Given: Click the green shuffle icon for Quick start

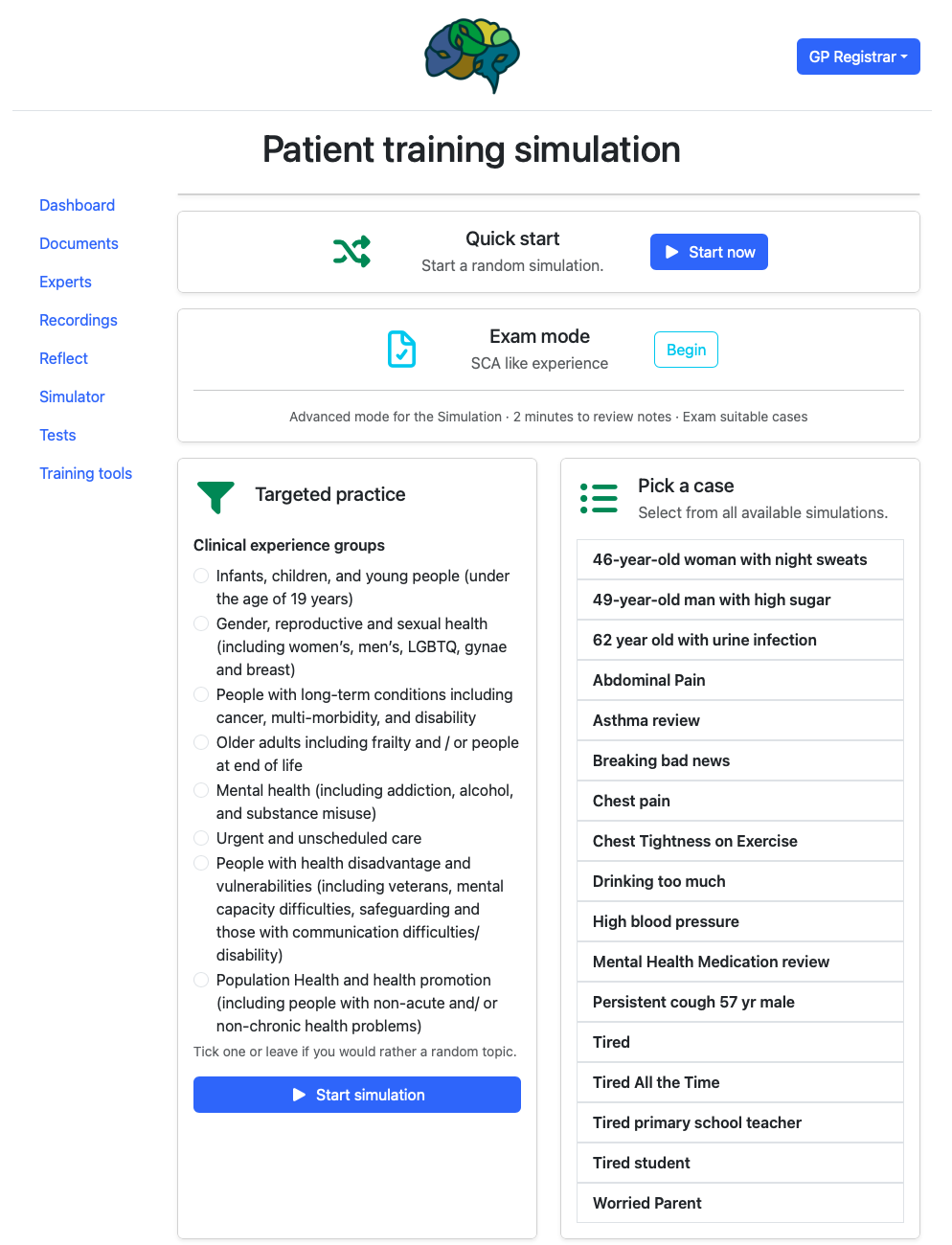Looking at the screenshot, I should pyautogui.click(x=351, y=252).
